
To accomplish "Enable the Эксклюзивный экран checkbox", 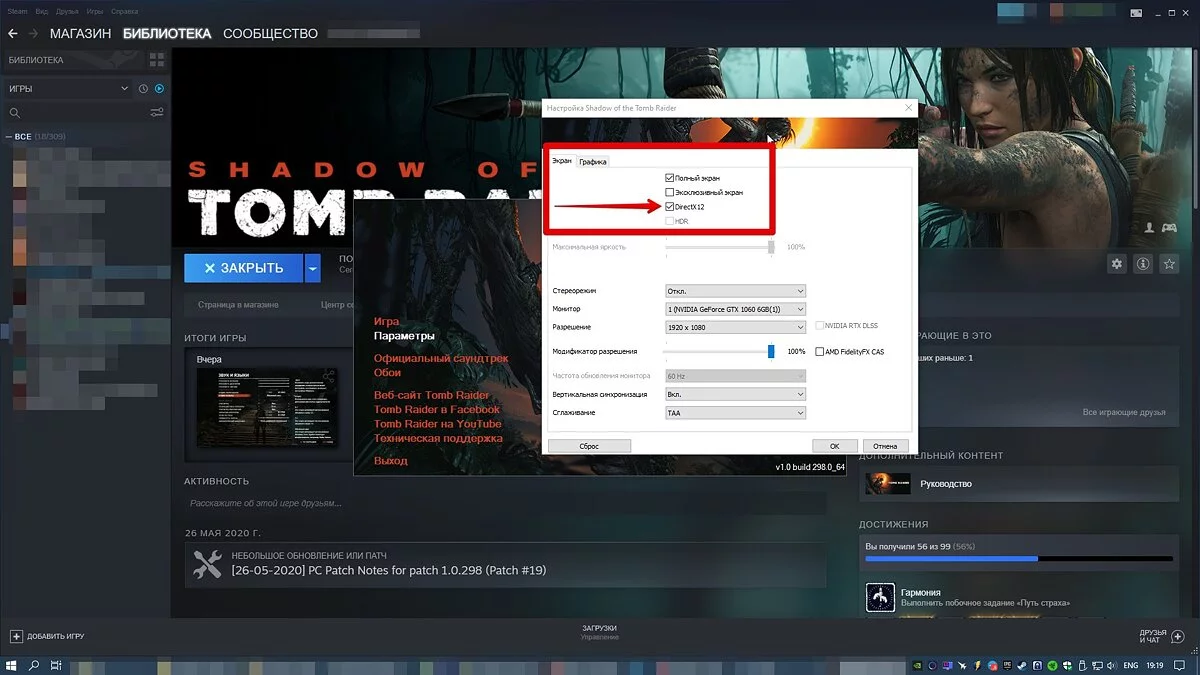I will click(x=670, y=192).
